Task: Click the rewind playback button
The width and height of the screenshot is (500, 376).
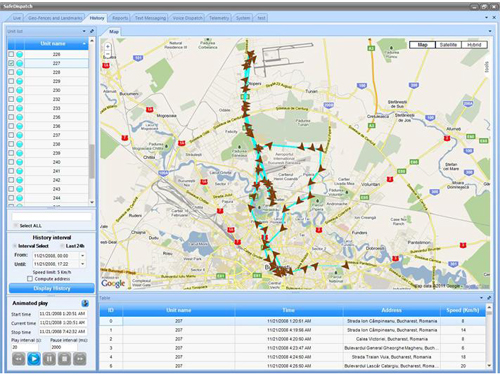Action: (19, 359)
